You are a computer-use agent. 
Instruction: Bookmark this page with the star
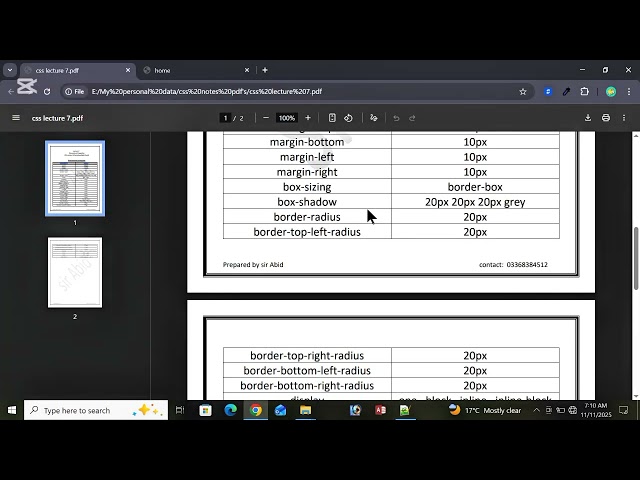click(x=523, y=92)
